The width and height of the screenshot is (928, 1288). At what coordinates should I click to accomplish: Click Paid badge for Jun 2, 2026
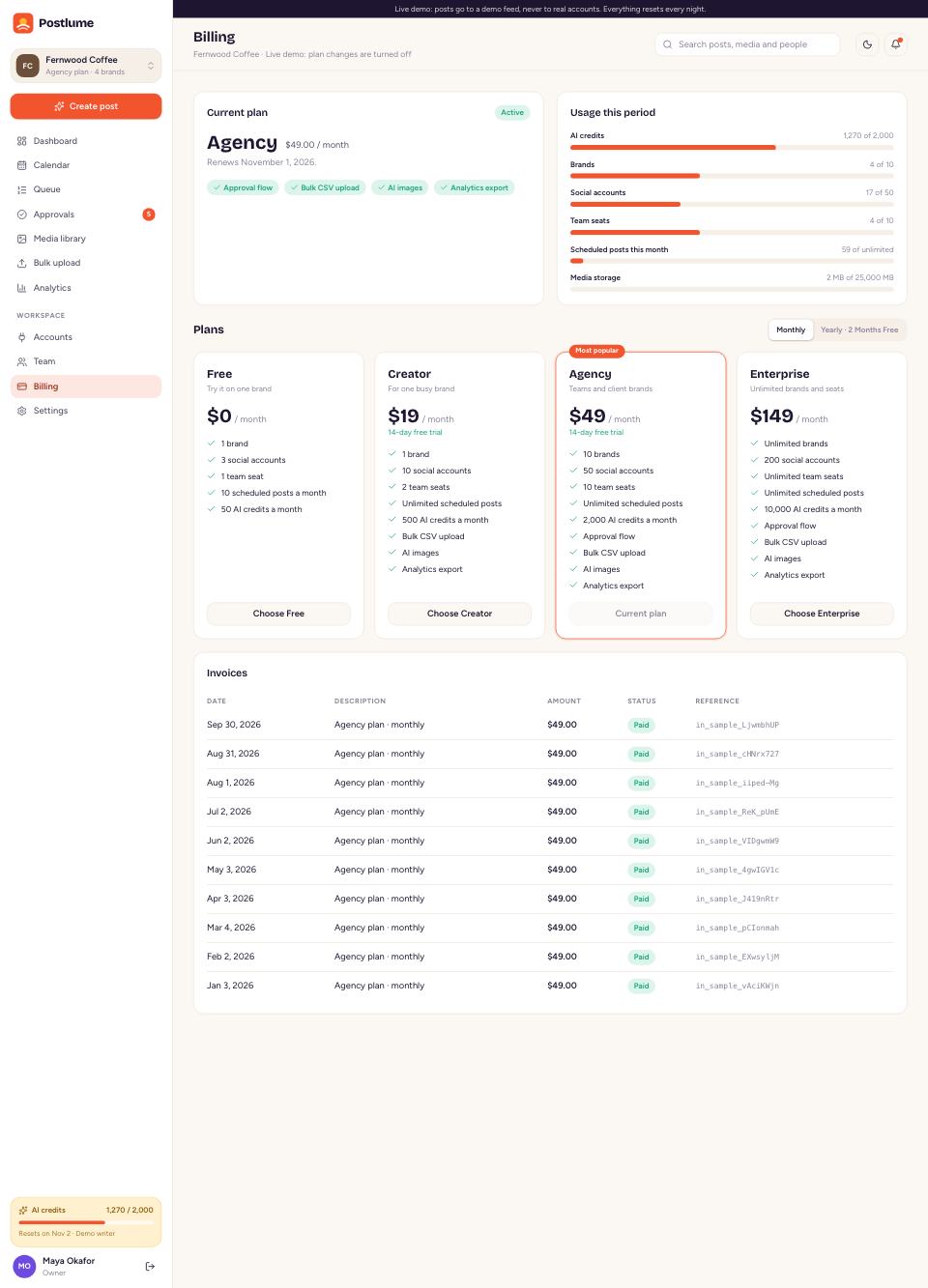tap(641, 841)
